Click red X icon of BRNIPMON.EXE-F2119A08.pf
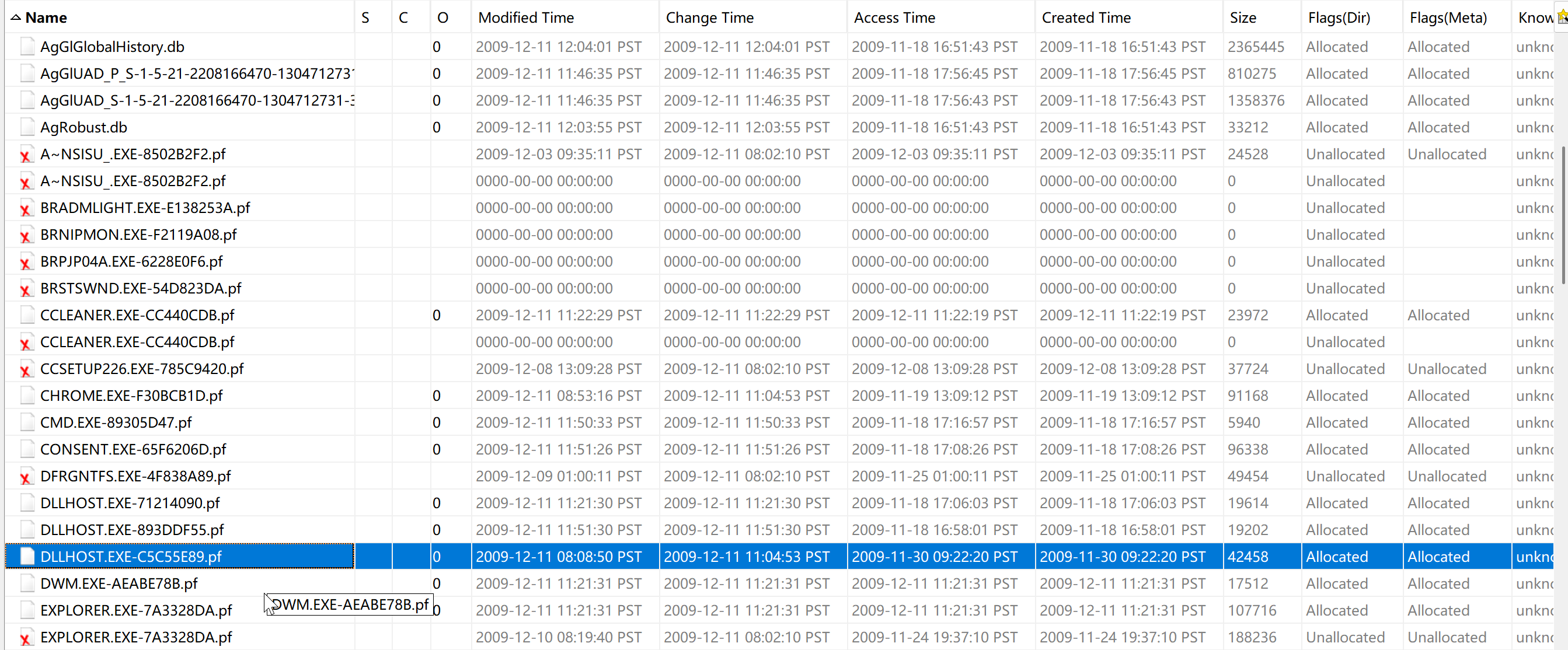This screenshot has height=650, width=1568. (26, 236)
